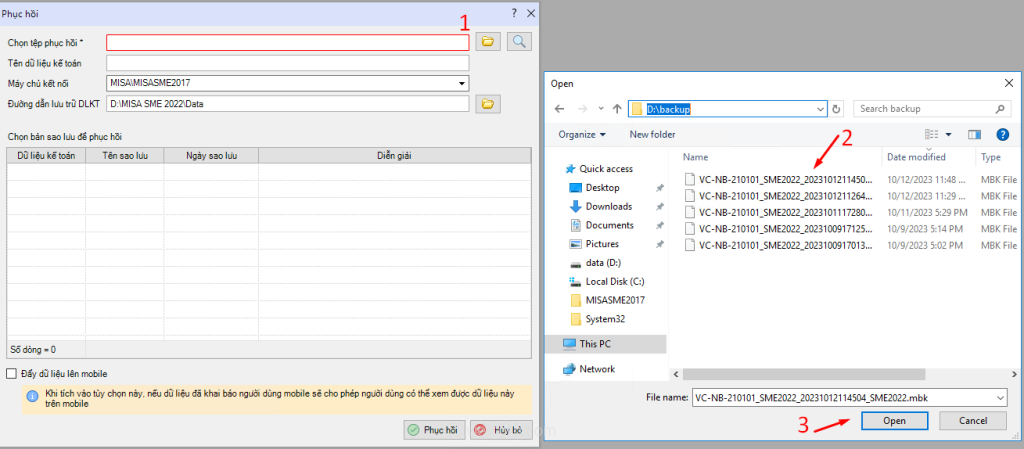Click the help question mark in Phục hồi dialog
This screenshot has height=449, width=1024.
coord(514,12)
